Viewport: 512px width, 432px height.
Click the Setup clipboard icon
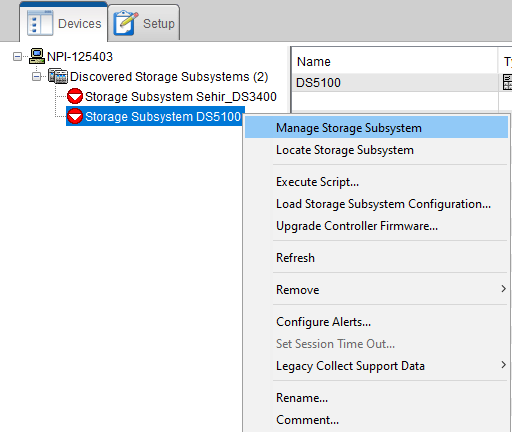(x=126, y=23)
